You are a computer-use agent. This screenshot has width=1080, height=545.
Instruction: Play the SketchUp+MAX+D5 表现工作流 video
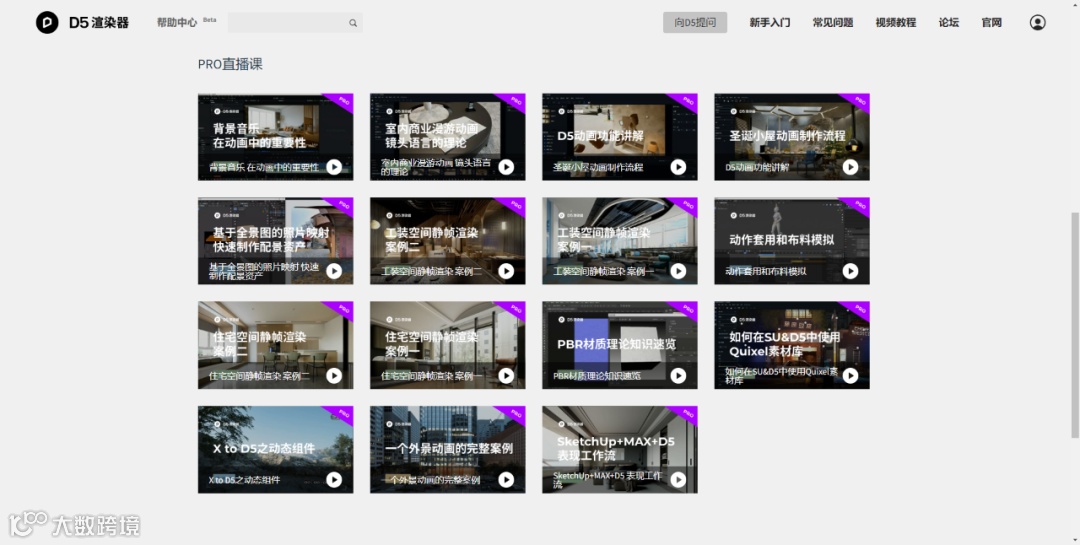click(x=678, y=480)
